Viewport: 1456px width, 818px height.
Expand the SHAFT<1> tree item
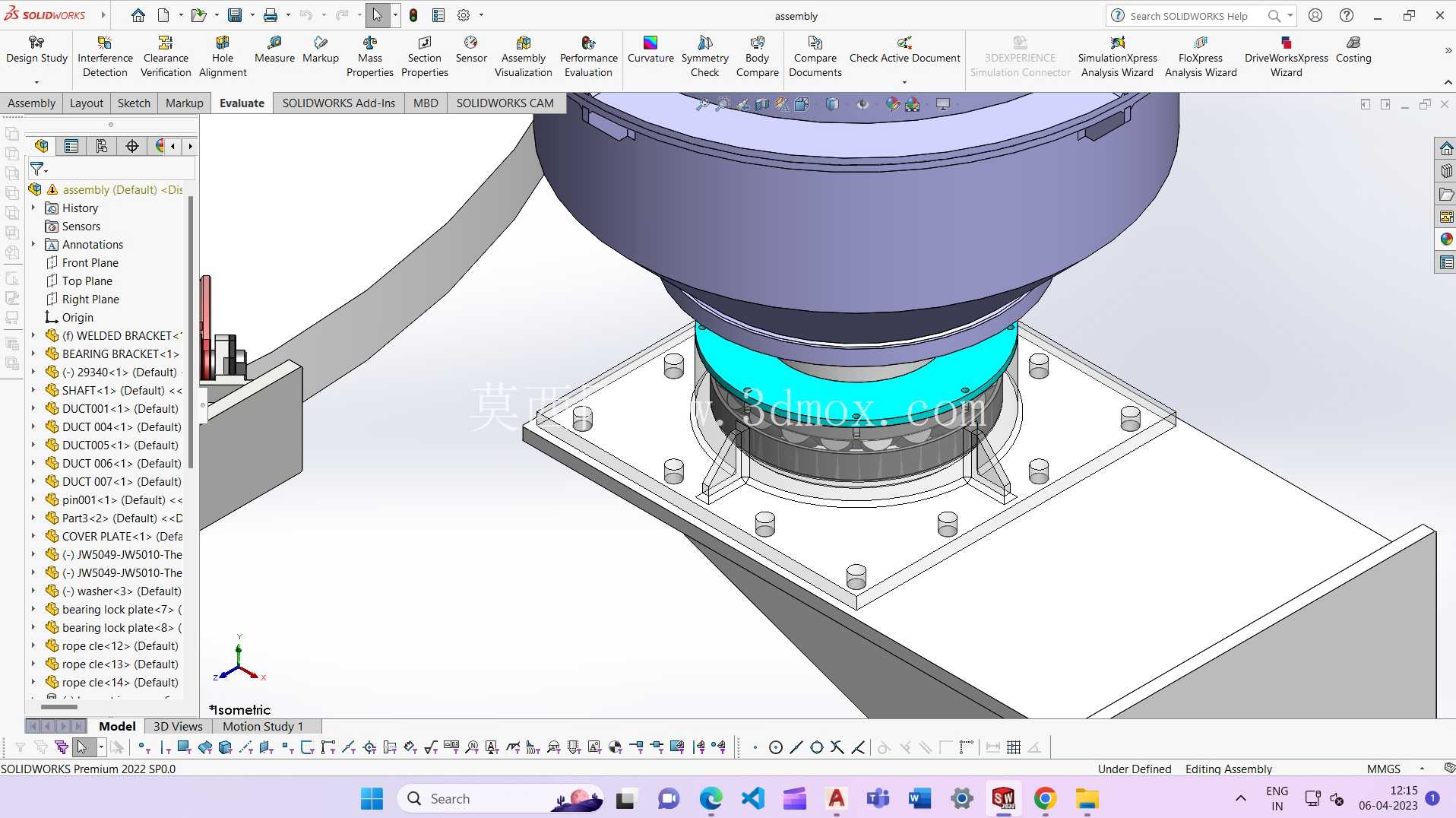coord(33,390)
